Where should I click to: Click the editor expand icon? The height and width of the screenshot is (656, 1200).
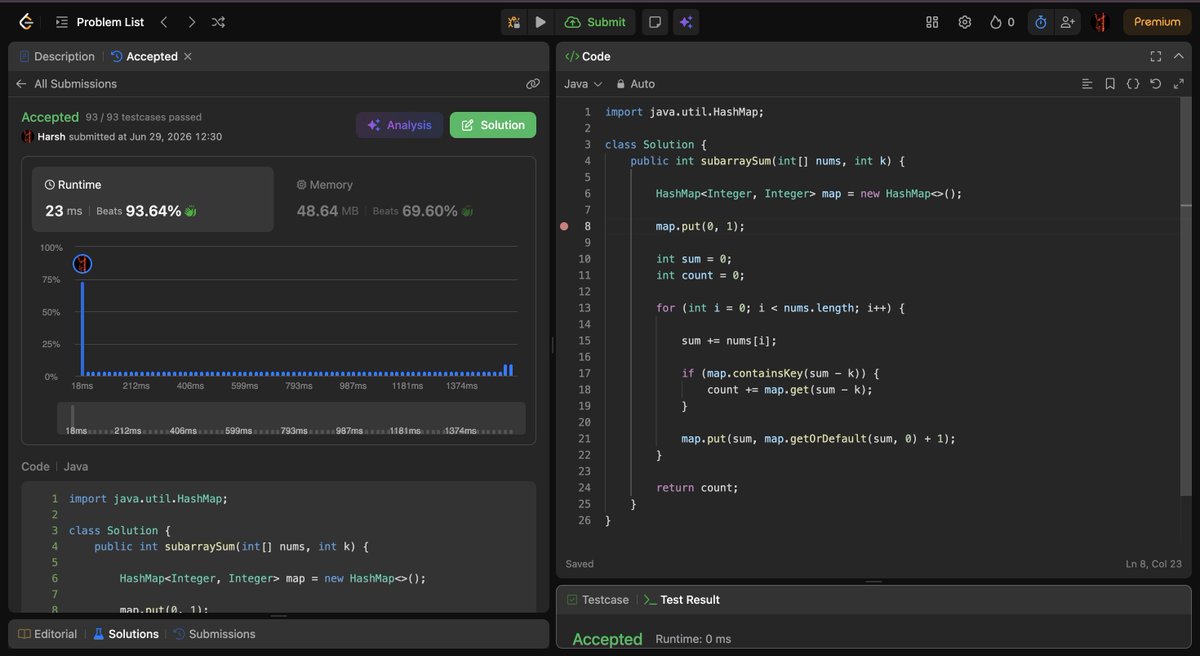(1179, 84)
